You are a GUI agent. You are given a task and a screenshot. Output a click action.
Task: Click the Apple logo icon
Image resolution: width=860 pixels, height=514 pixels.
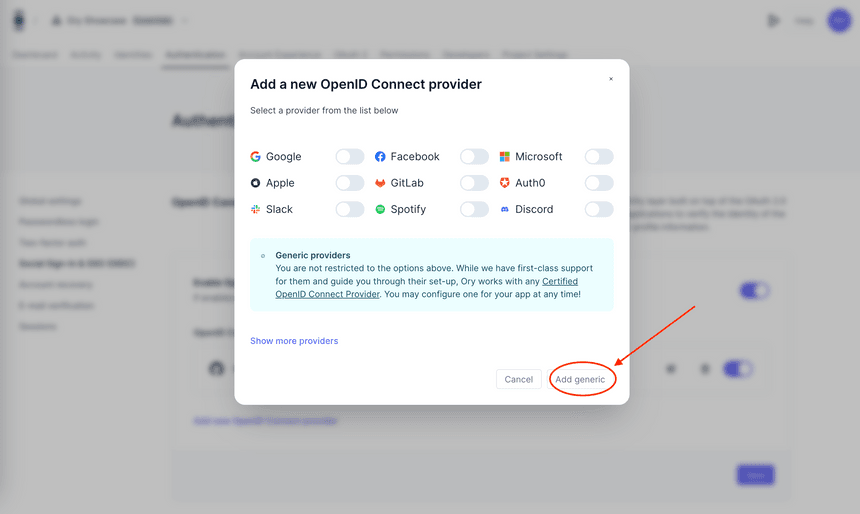click(x=256, y=183)
